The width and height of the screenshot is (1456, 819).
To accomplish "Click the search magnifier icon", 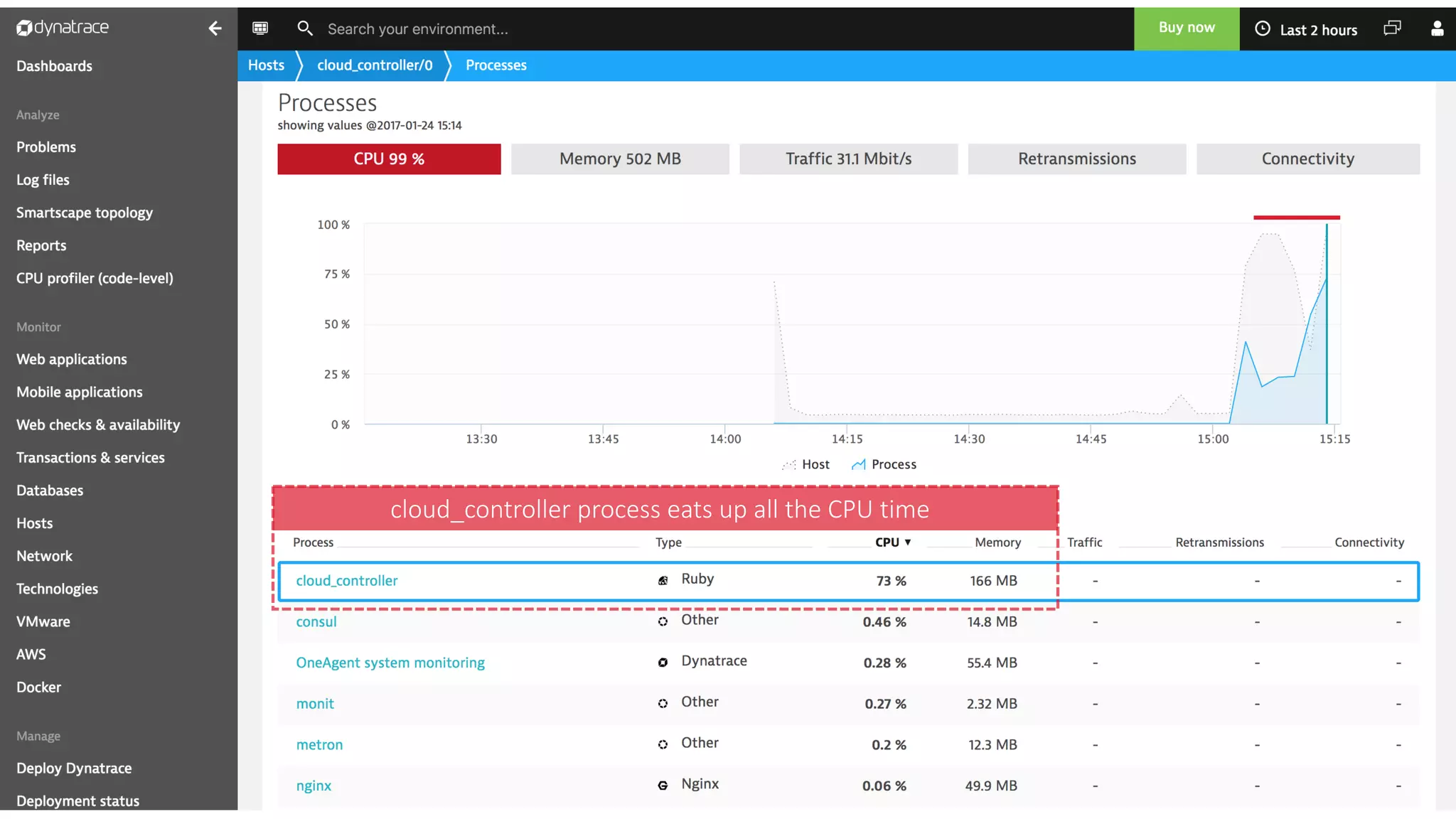I will tap(305, 28).
